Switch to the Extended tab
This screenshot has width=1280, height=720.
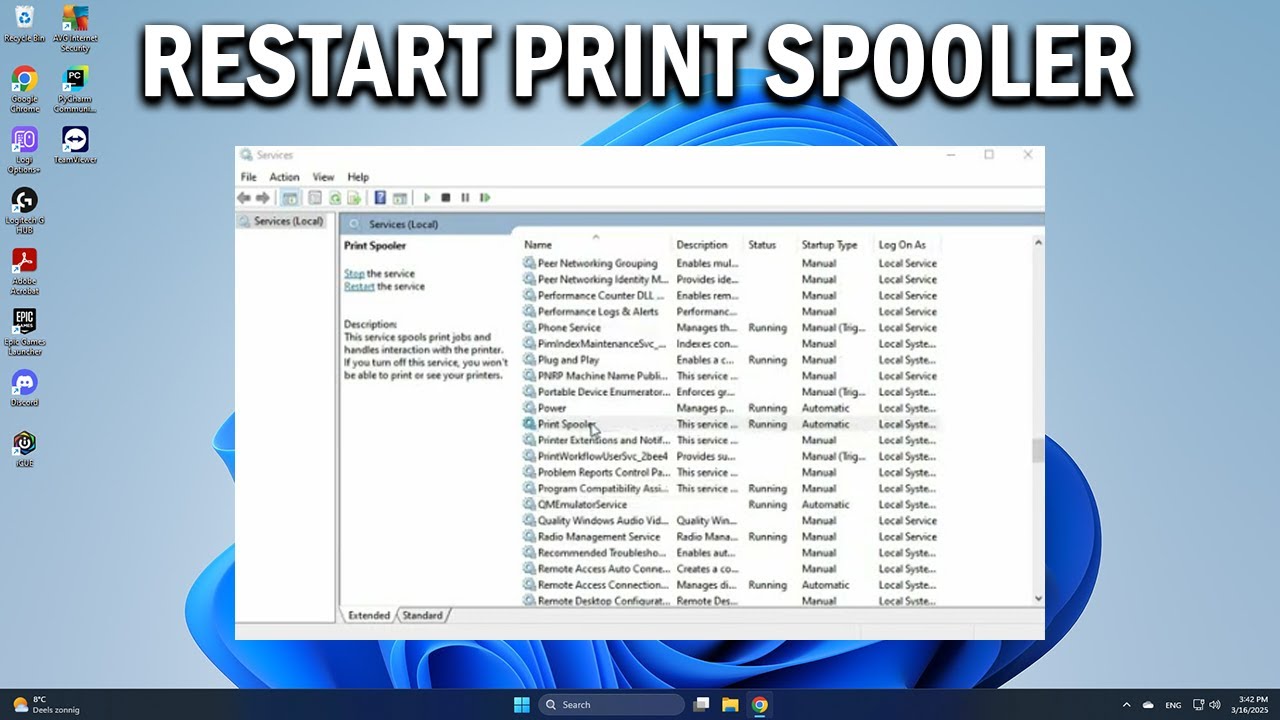pyautogui.click(x=369, y=616)
